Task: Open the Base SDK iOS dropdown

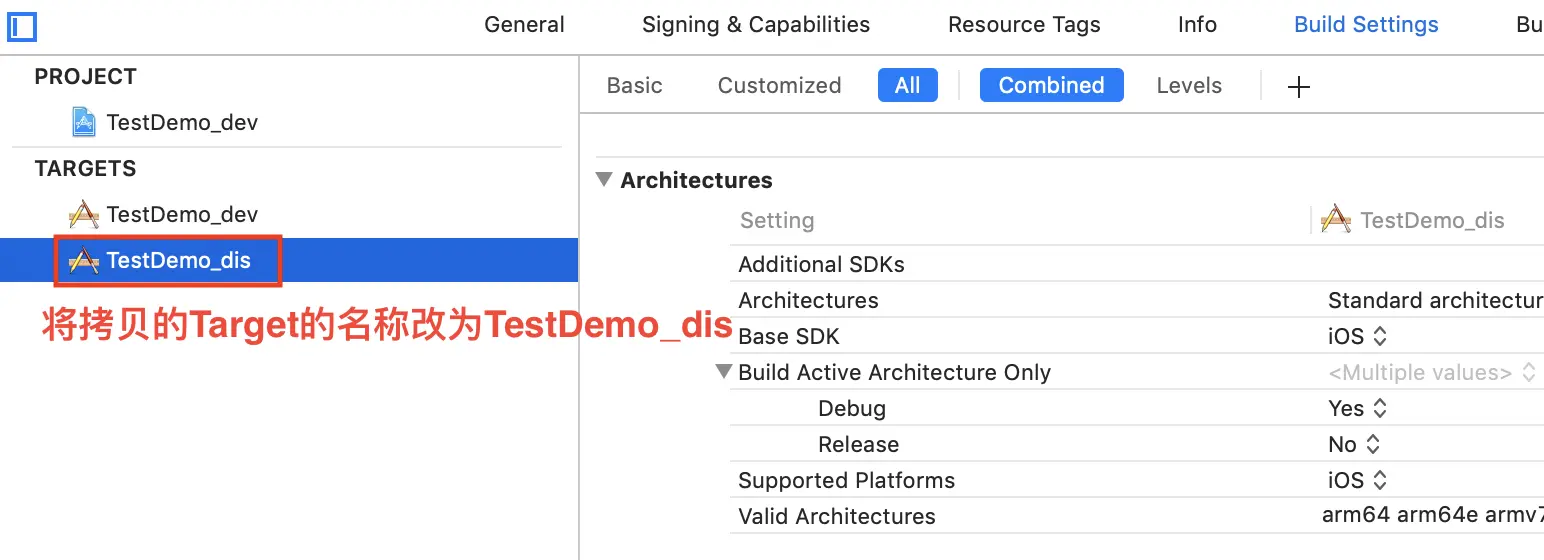Action: pyautogui.click(x=1357, y=336)
